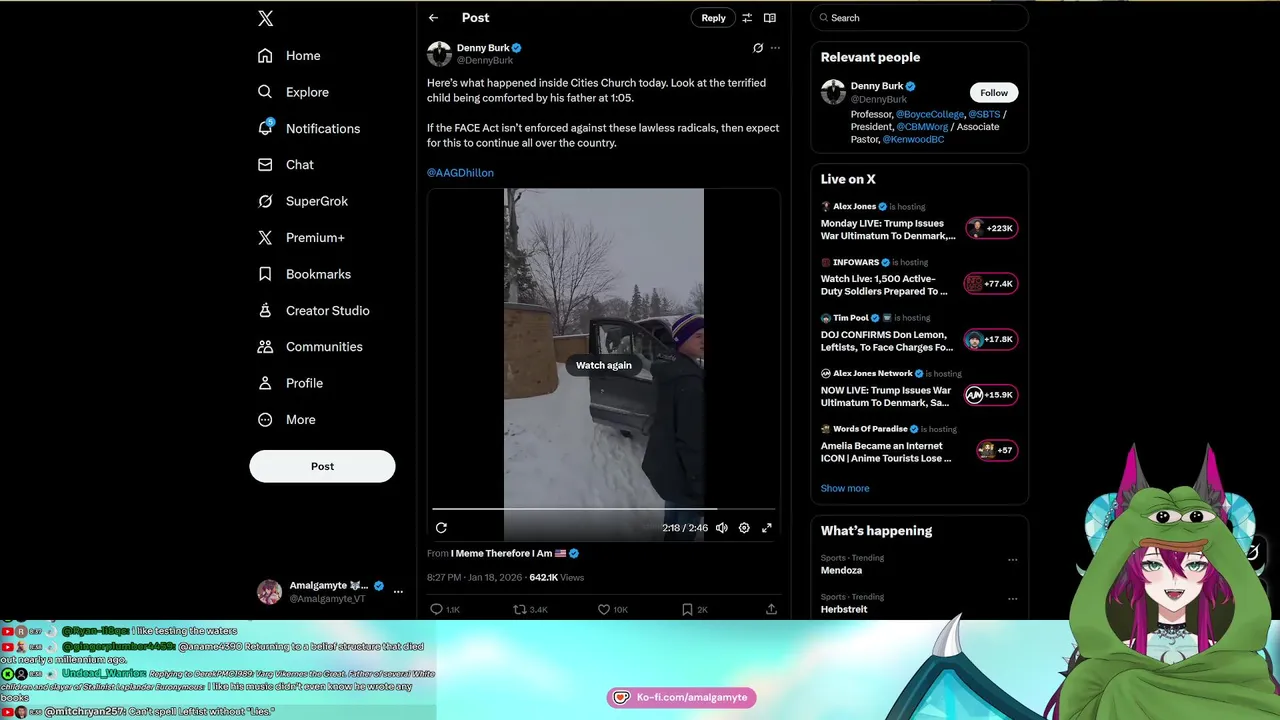
Task: Click the +57 listeners badge
Action: (997, 450)
